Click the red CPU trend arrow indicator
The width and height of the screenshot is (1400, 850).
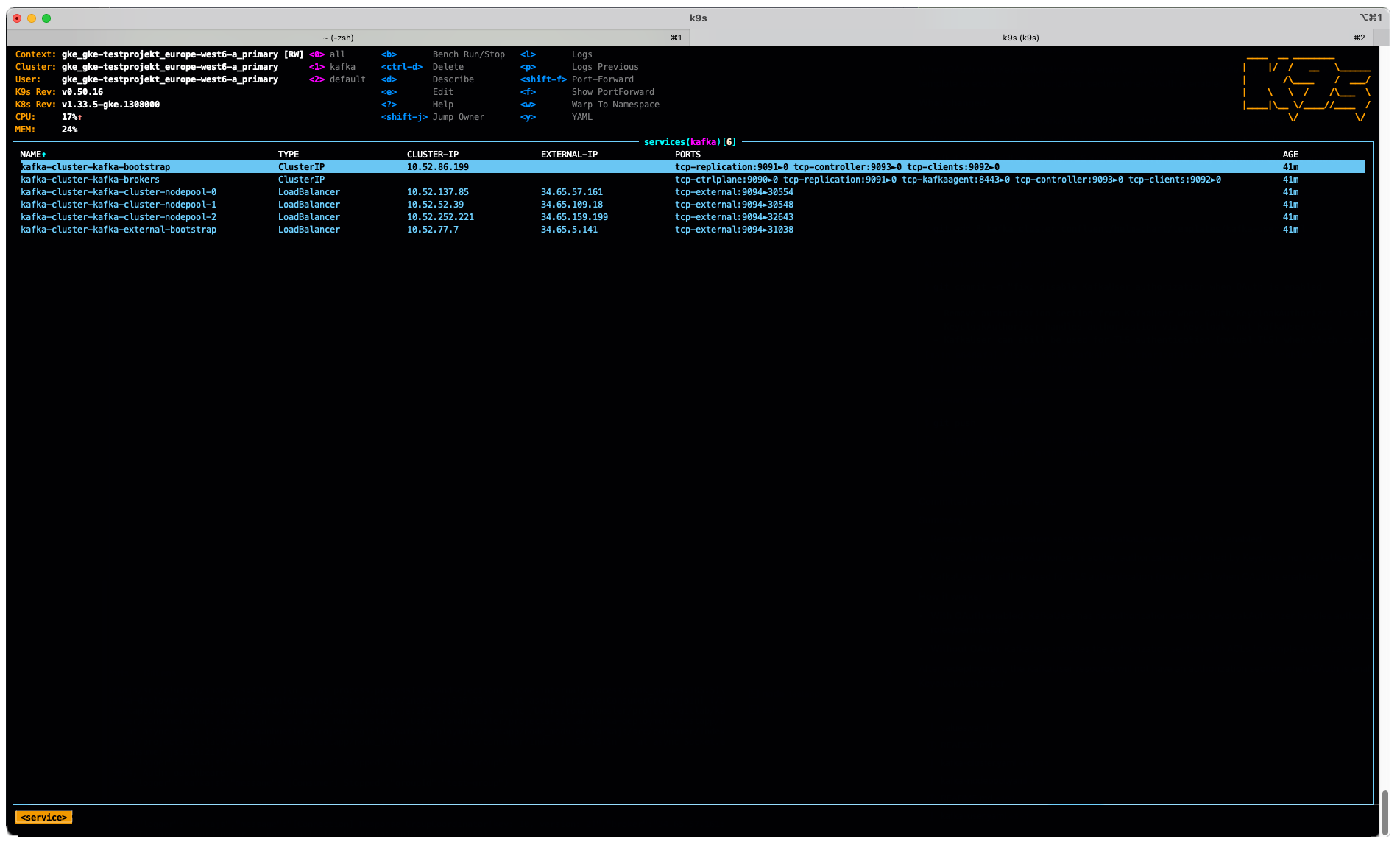coord(79,117)
